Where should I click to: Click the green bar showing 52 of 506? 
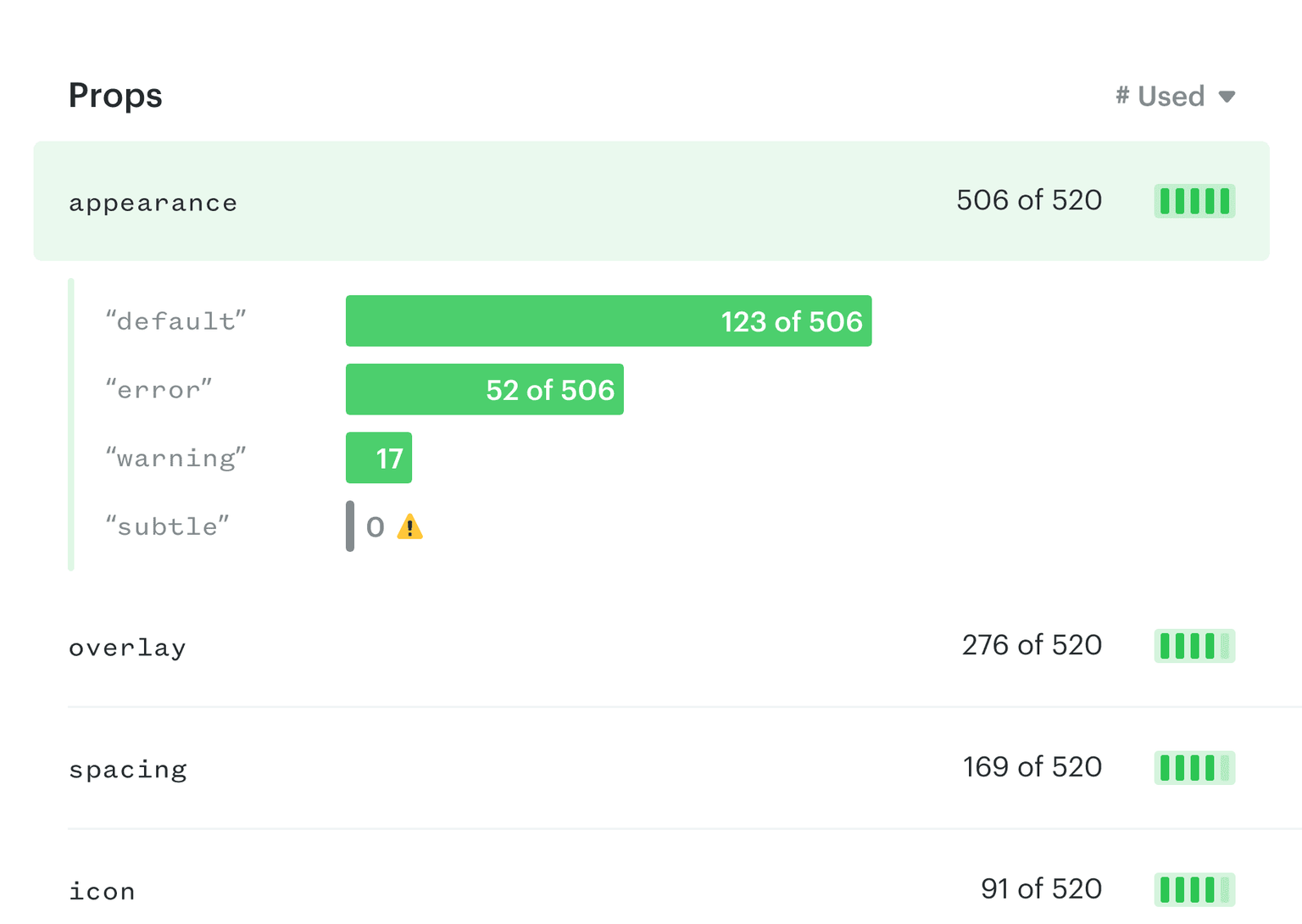(484, 389)
